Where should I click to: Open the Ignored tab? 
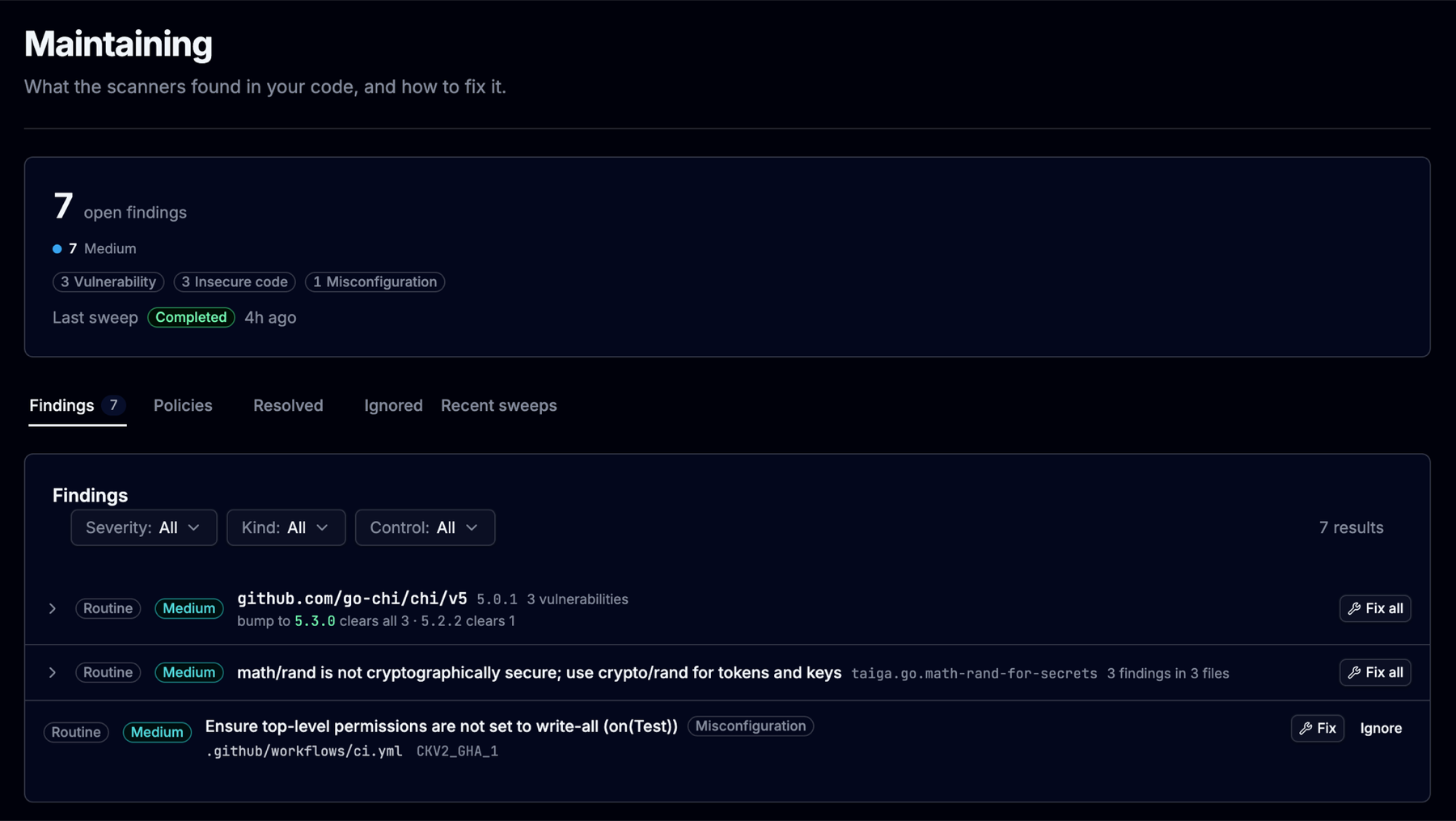[x=393, y=405]
